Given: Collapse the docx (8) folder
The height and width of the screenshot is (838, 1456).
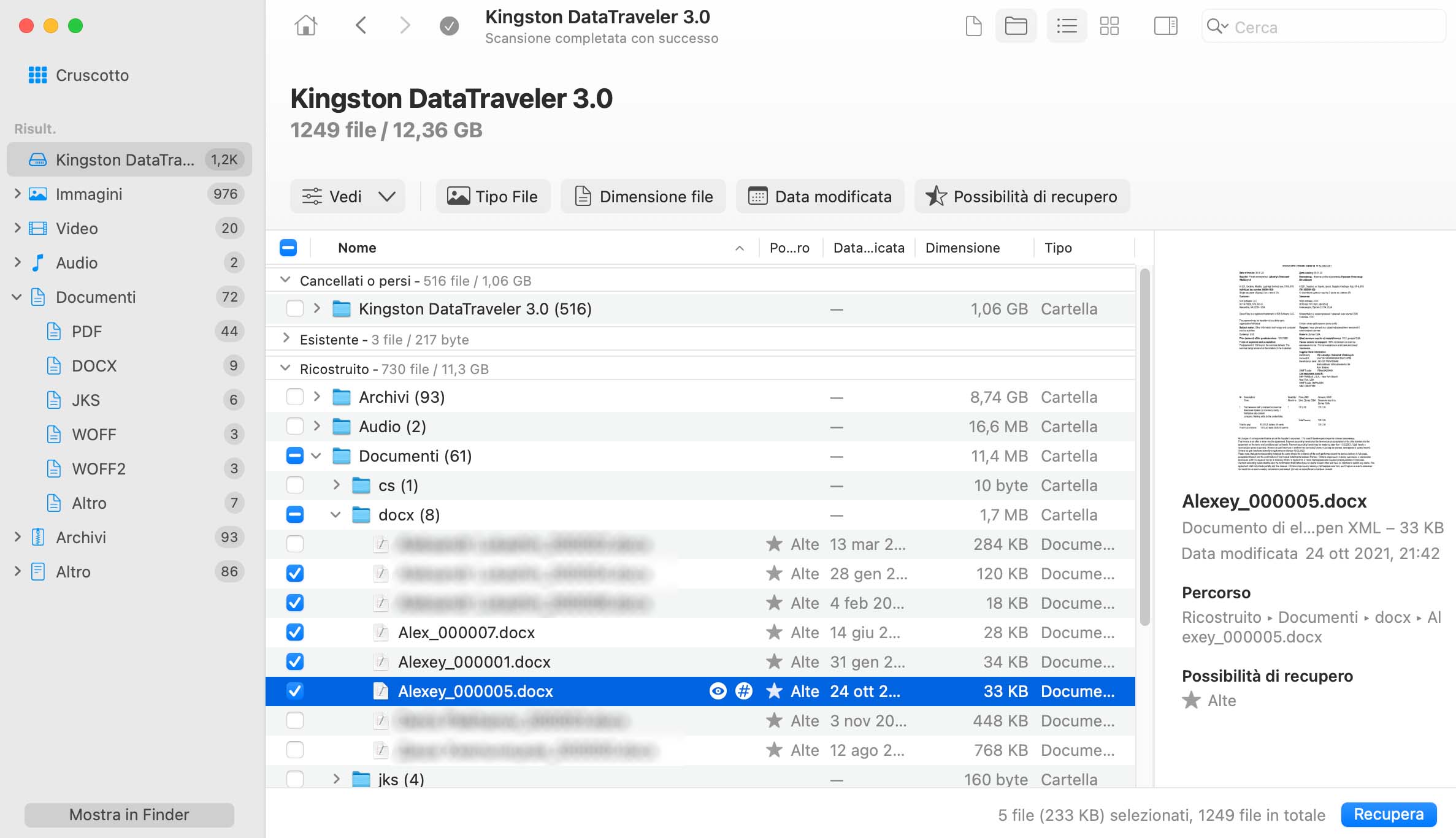Looking at the screenshot, I should tap(336, 515).
